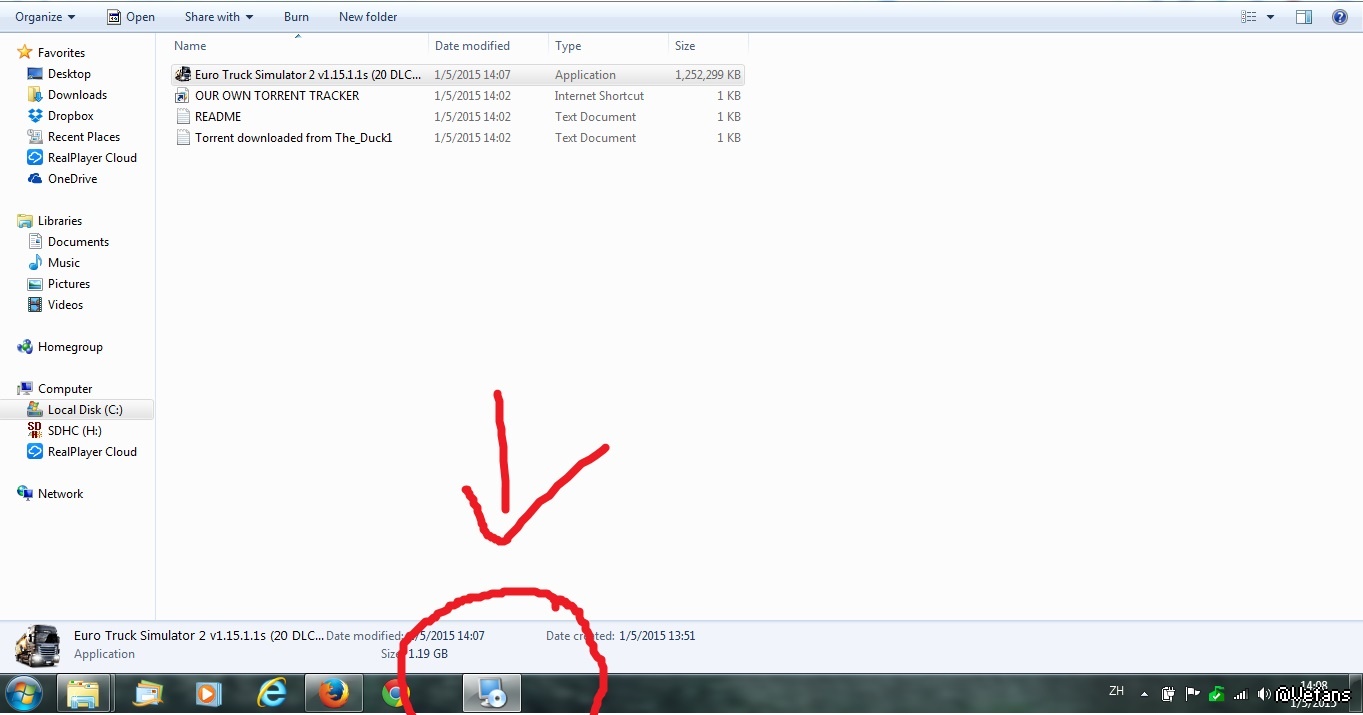
Task: Click the installer disc taskbar icon
Action: click(491, 693)
